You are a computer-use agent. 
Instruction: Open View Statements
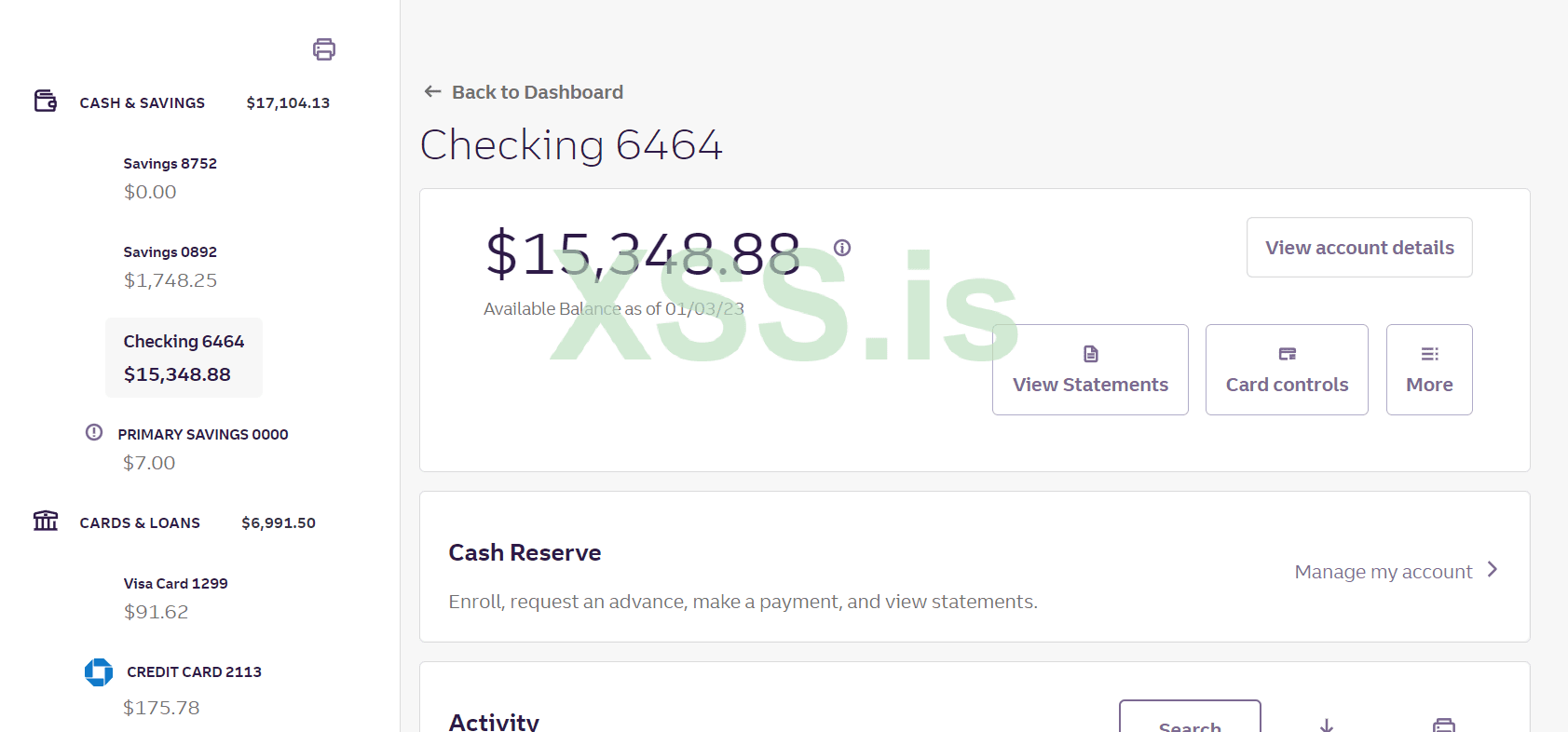(1090, 370)
